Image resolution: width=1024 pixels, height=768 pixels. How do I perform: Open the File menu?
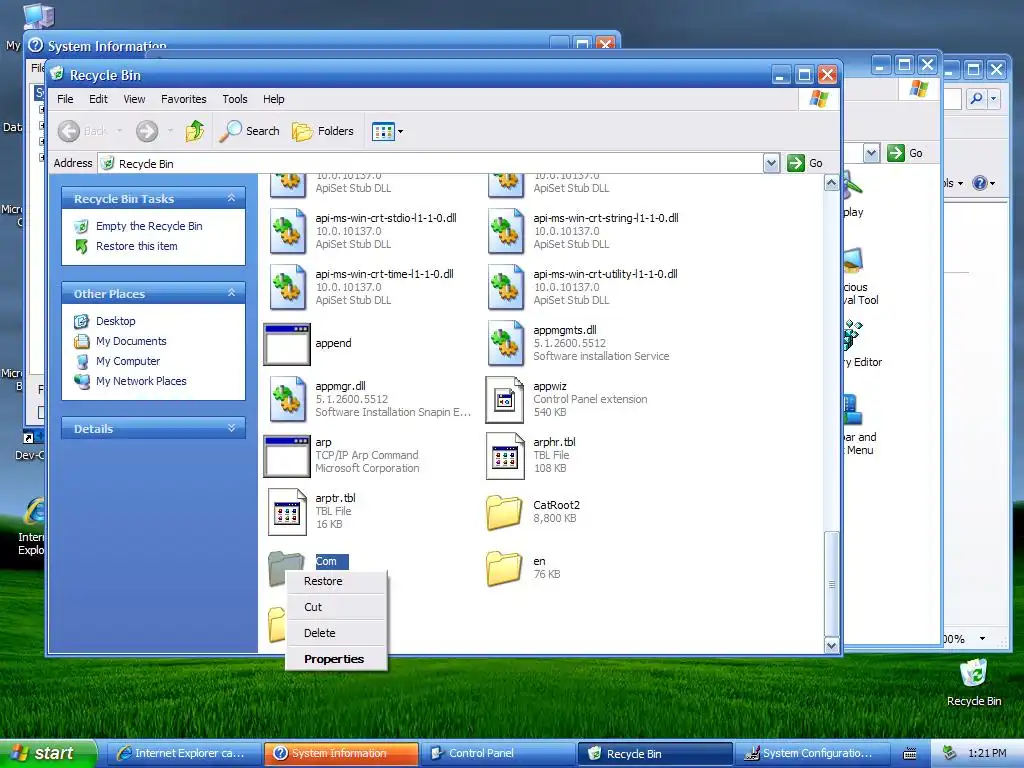(65, 99)
